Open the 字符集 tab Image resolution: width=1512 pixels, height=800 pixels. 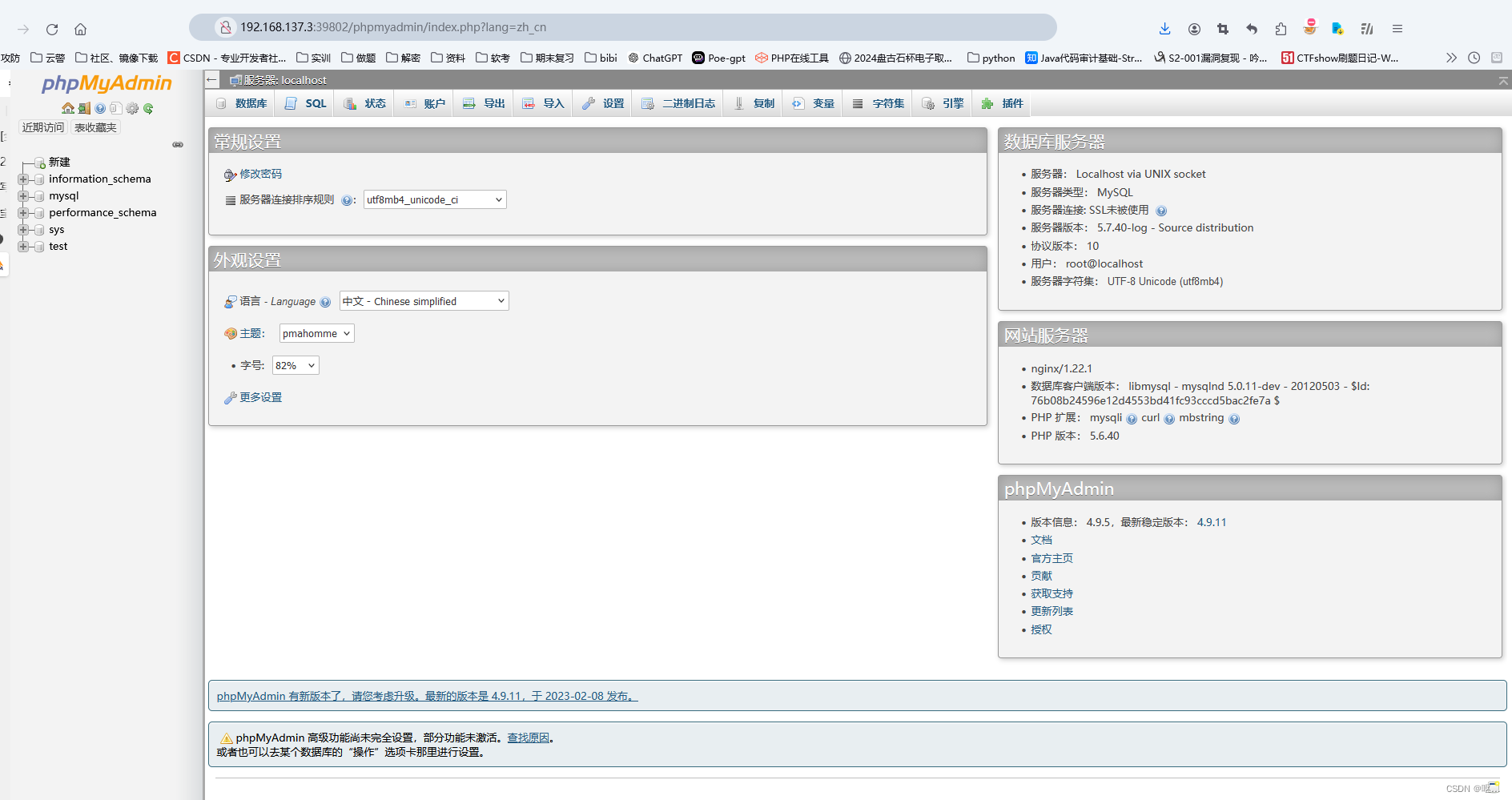(x=878, y=103)
